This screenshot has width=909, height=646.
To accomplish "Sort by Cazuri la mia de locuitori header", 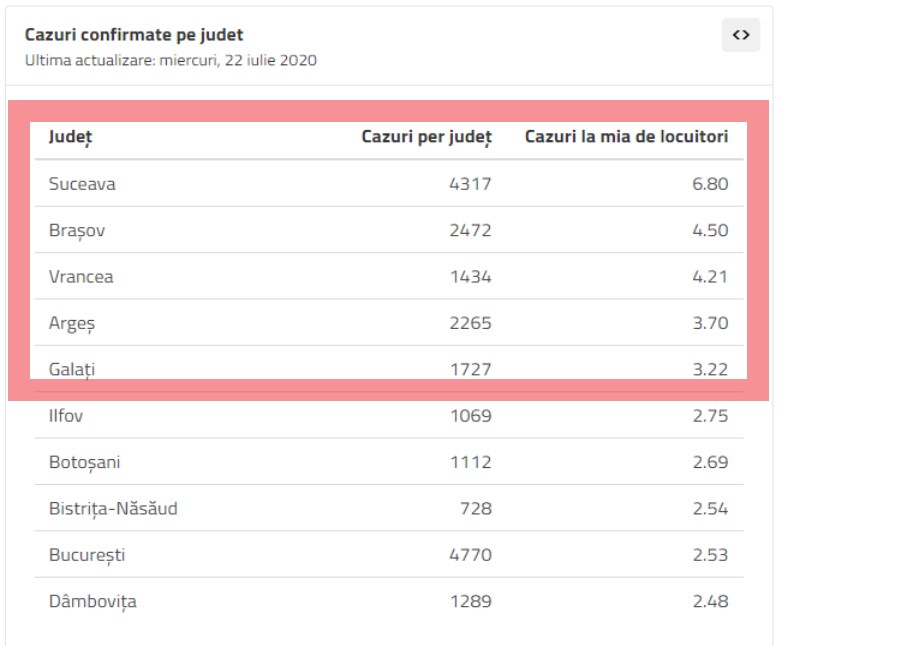I will (627, 137).
